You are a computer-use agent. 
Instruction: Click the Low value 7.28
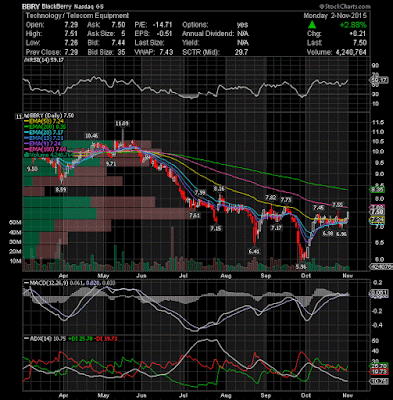pyautogui.click(x=71, y=43)
